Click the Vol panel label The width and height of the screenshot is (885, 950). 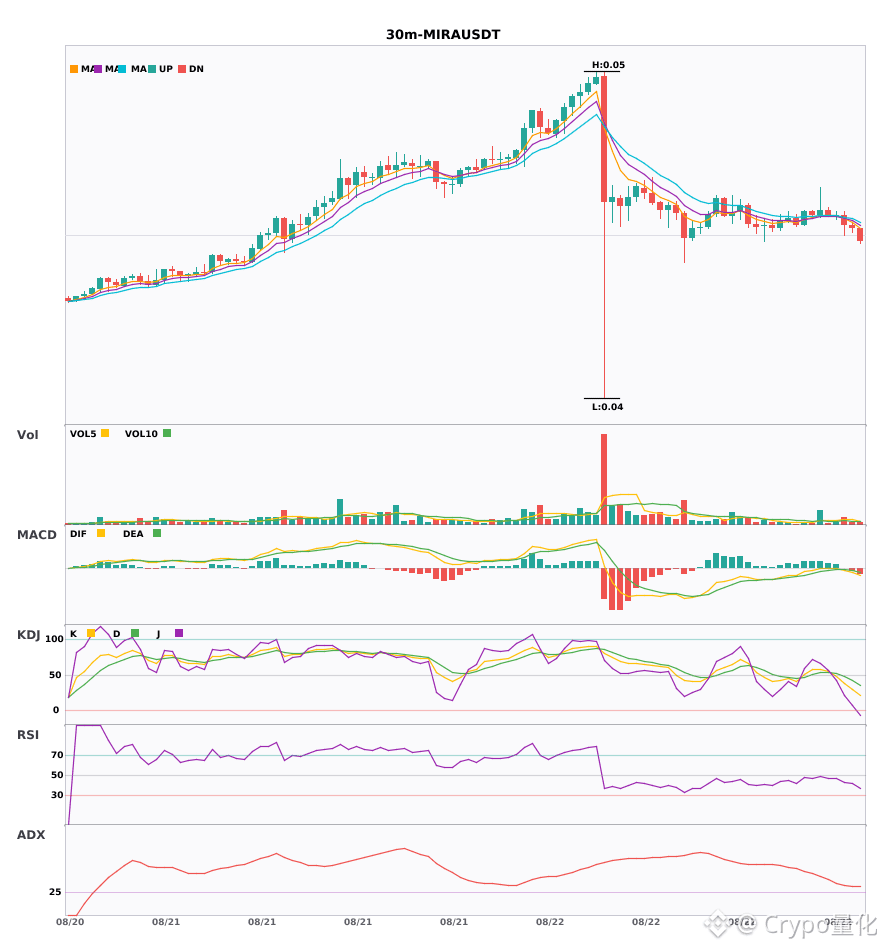[x=27, y=435]
